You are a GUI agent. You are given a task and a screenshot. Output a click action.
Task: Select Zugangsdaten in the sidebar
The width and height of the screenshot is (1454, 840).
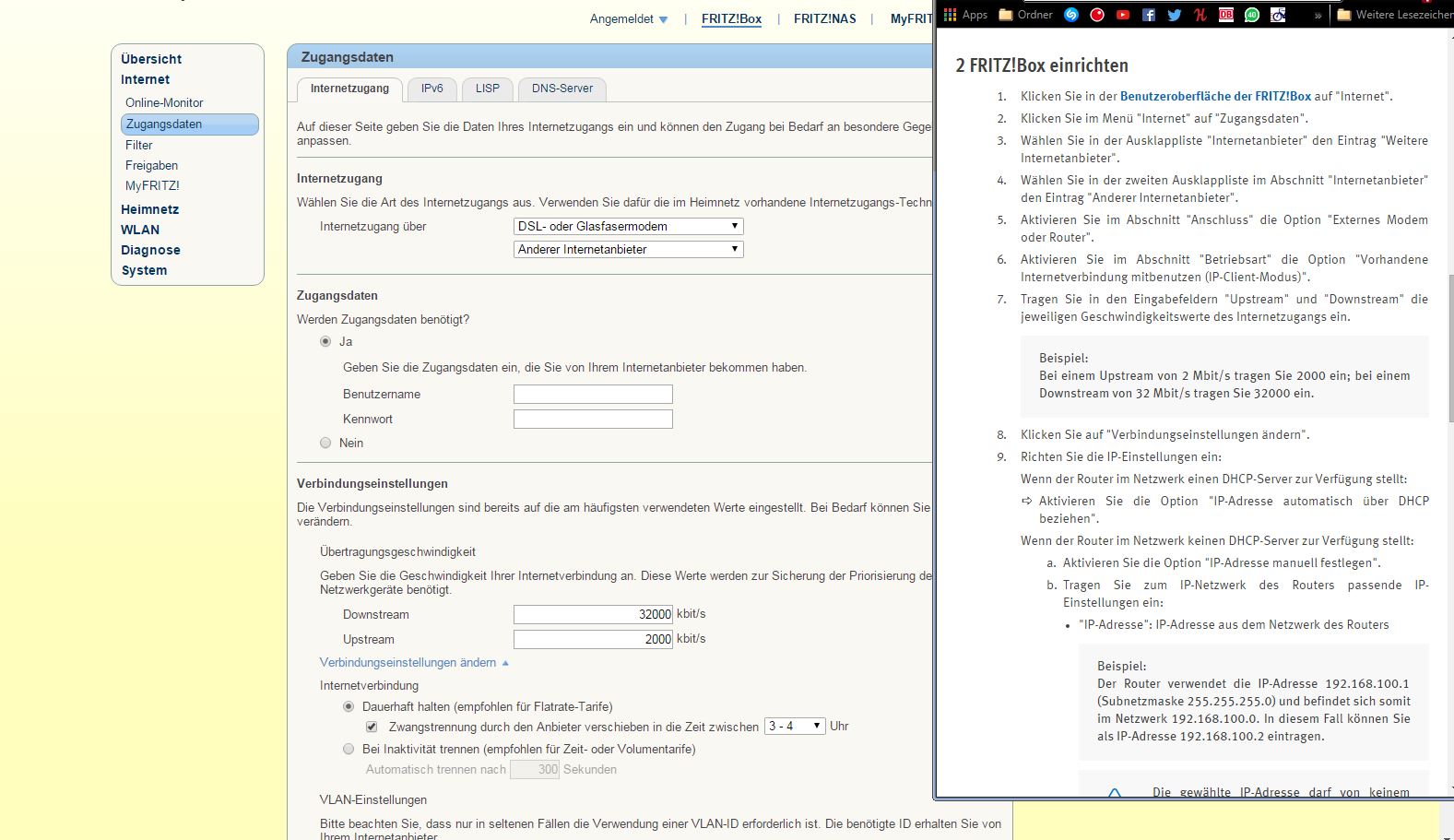pyautogui.click(x=190, y=124)
